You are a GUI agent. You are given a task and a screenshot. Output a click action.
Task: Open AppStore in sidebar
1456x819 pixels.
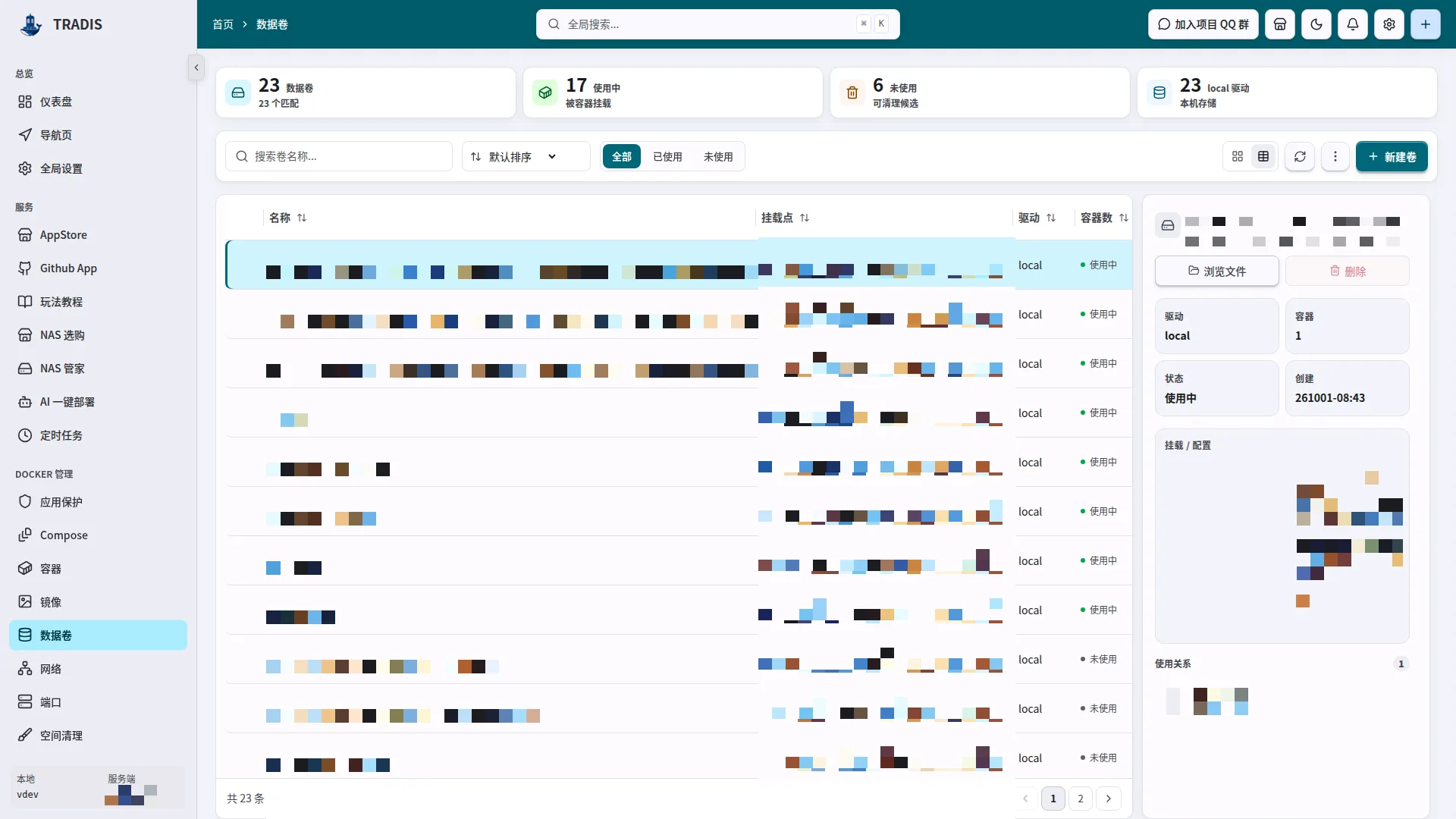pyautogui.click(x=98, y=235)
